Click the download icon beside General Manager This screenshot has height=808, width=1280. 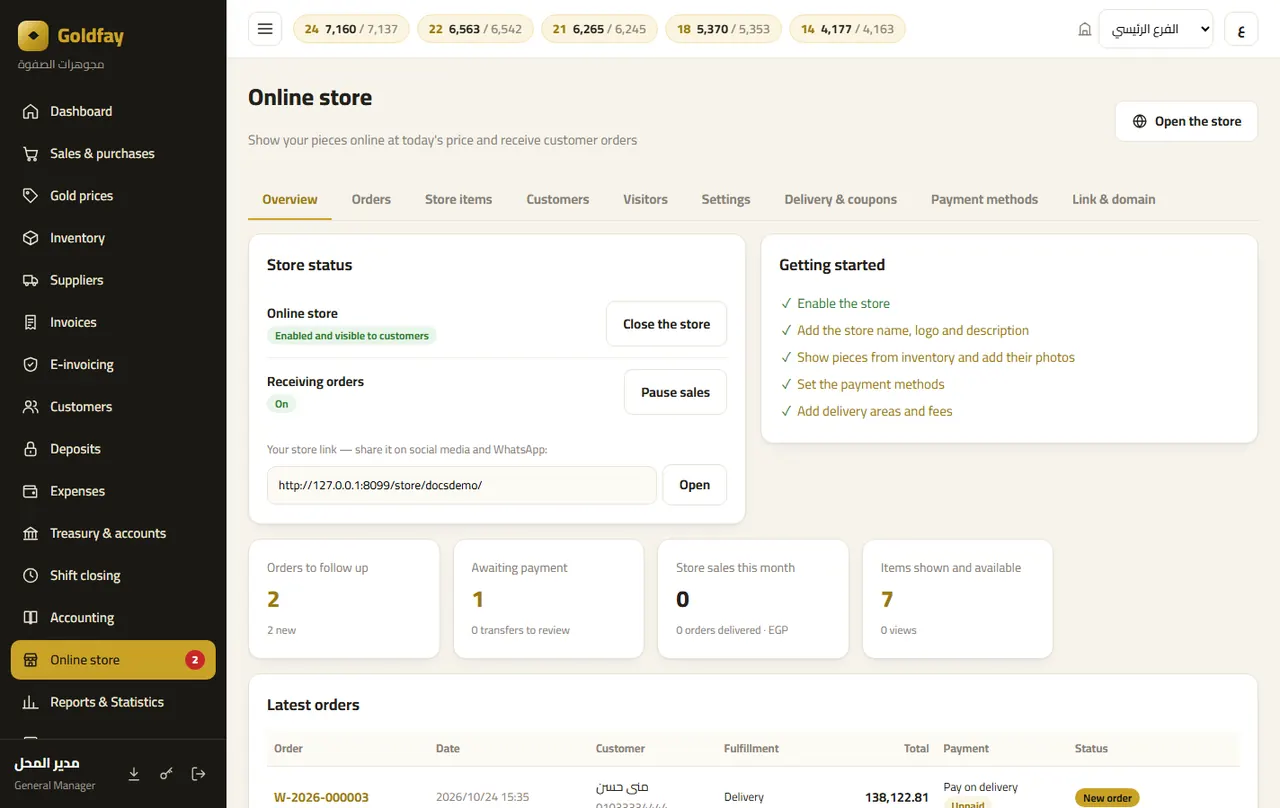134,773
